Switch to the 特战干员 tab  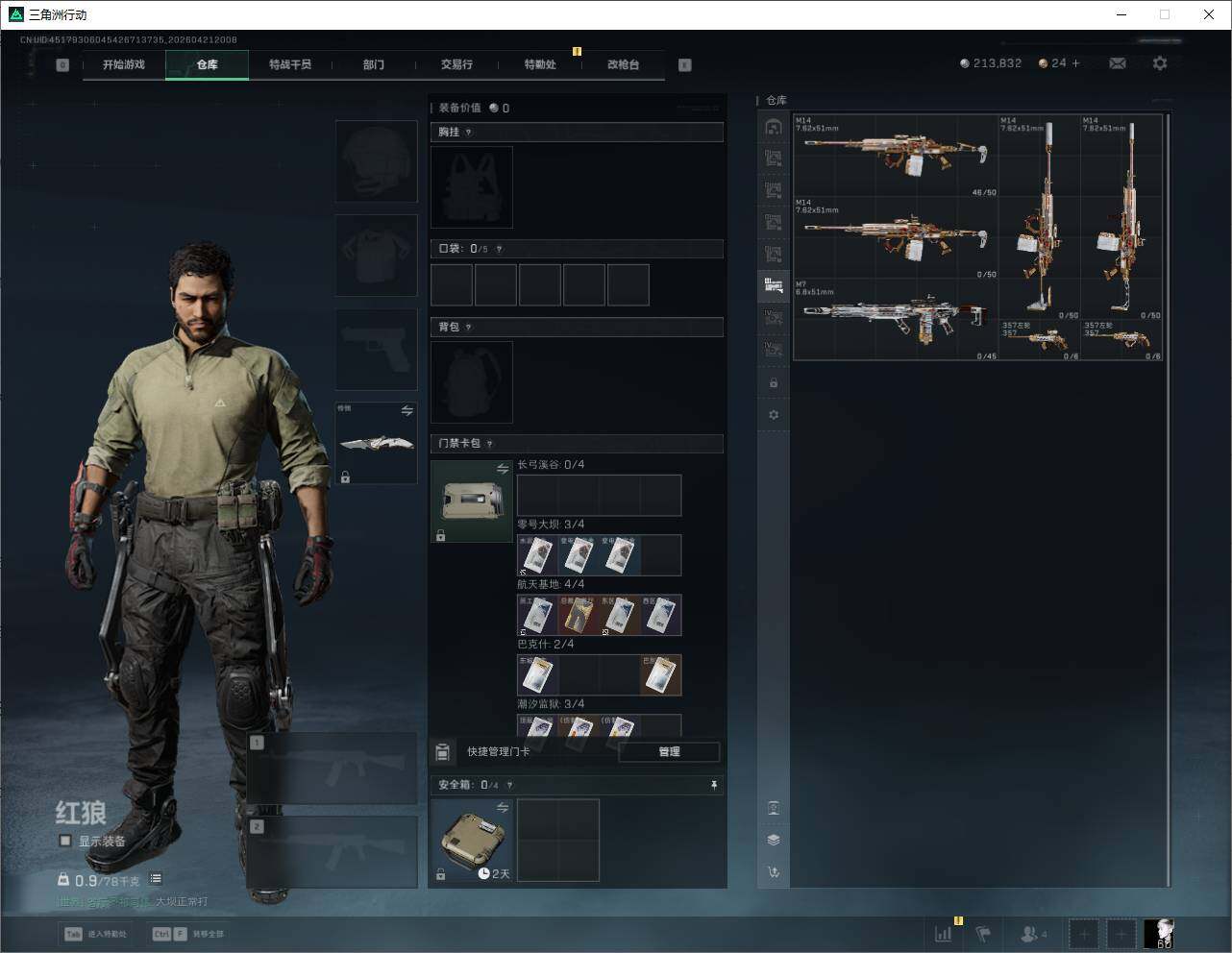click(290, 64)
